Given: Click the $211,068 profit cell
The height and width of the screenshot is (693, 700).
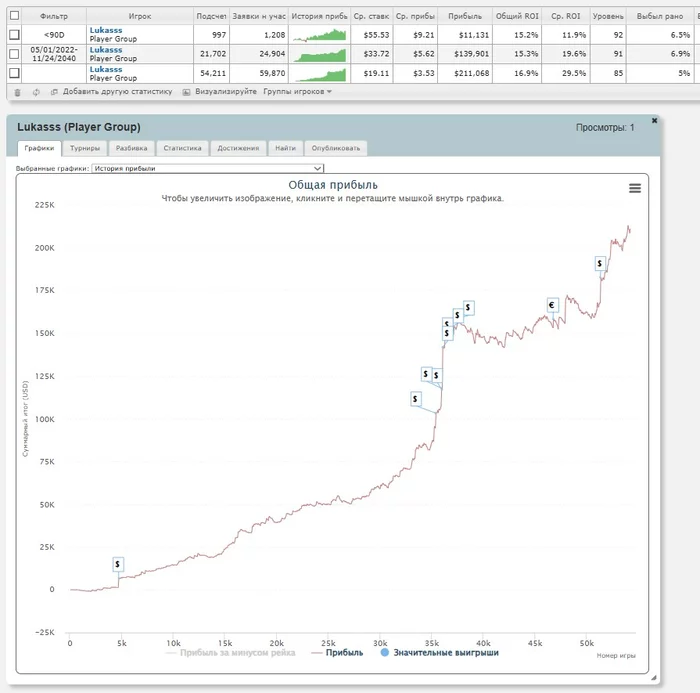Looking at the screenshot, I should [465, 73].
